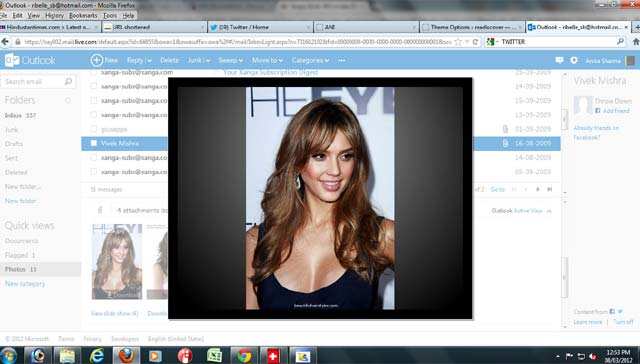640x364 pixels.
Task: Check the first sanga-subs message checkbox
Action: click(93, 72)
